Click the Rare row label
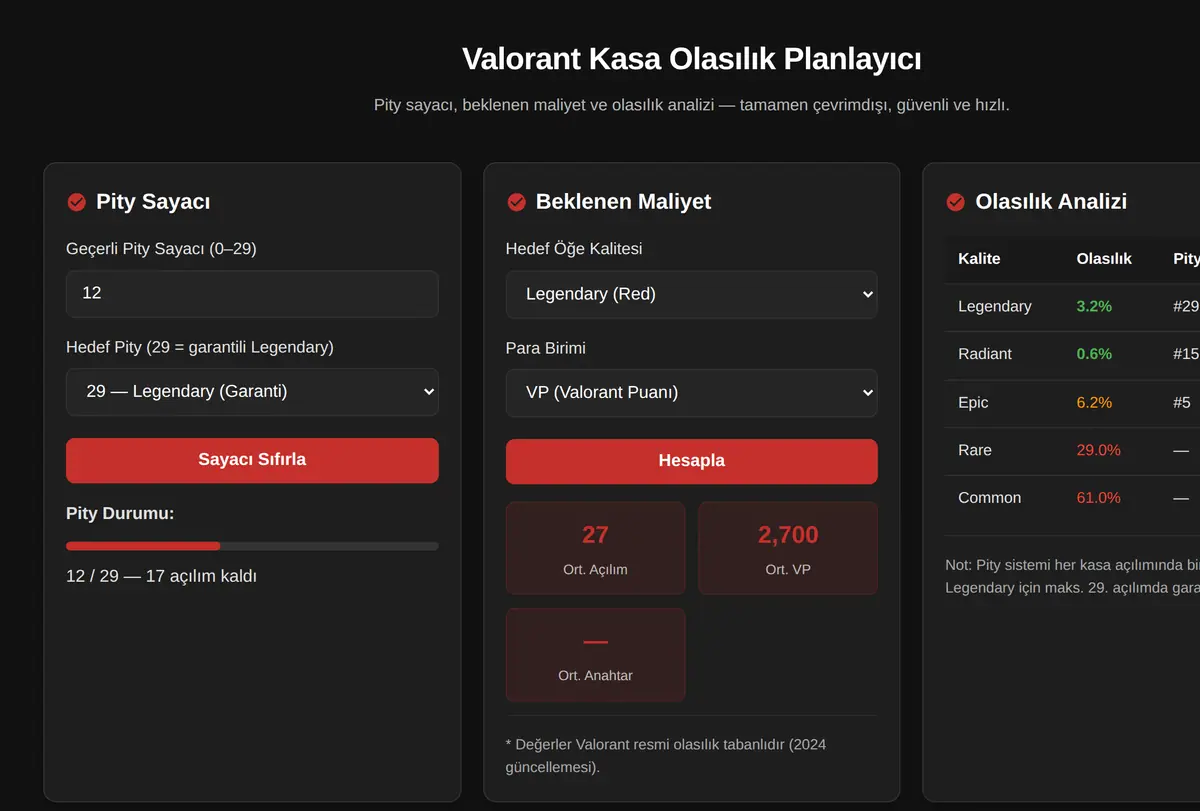The height and width of the screenshot is (811, 1200). point(975,450)
